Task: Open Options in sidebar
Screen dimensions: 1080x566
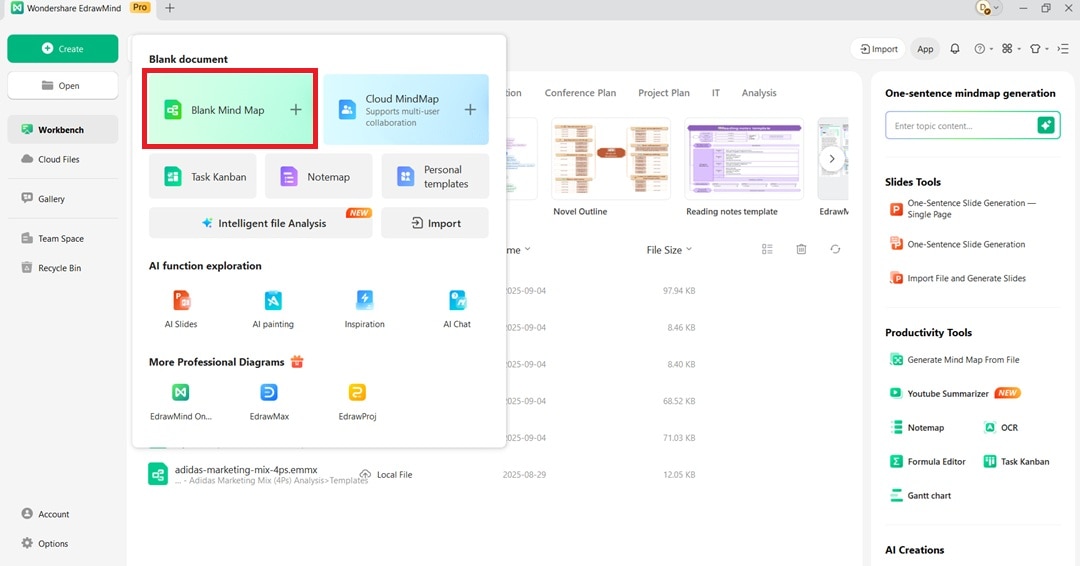Action: coord(45,543)
